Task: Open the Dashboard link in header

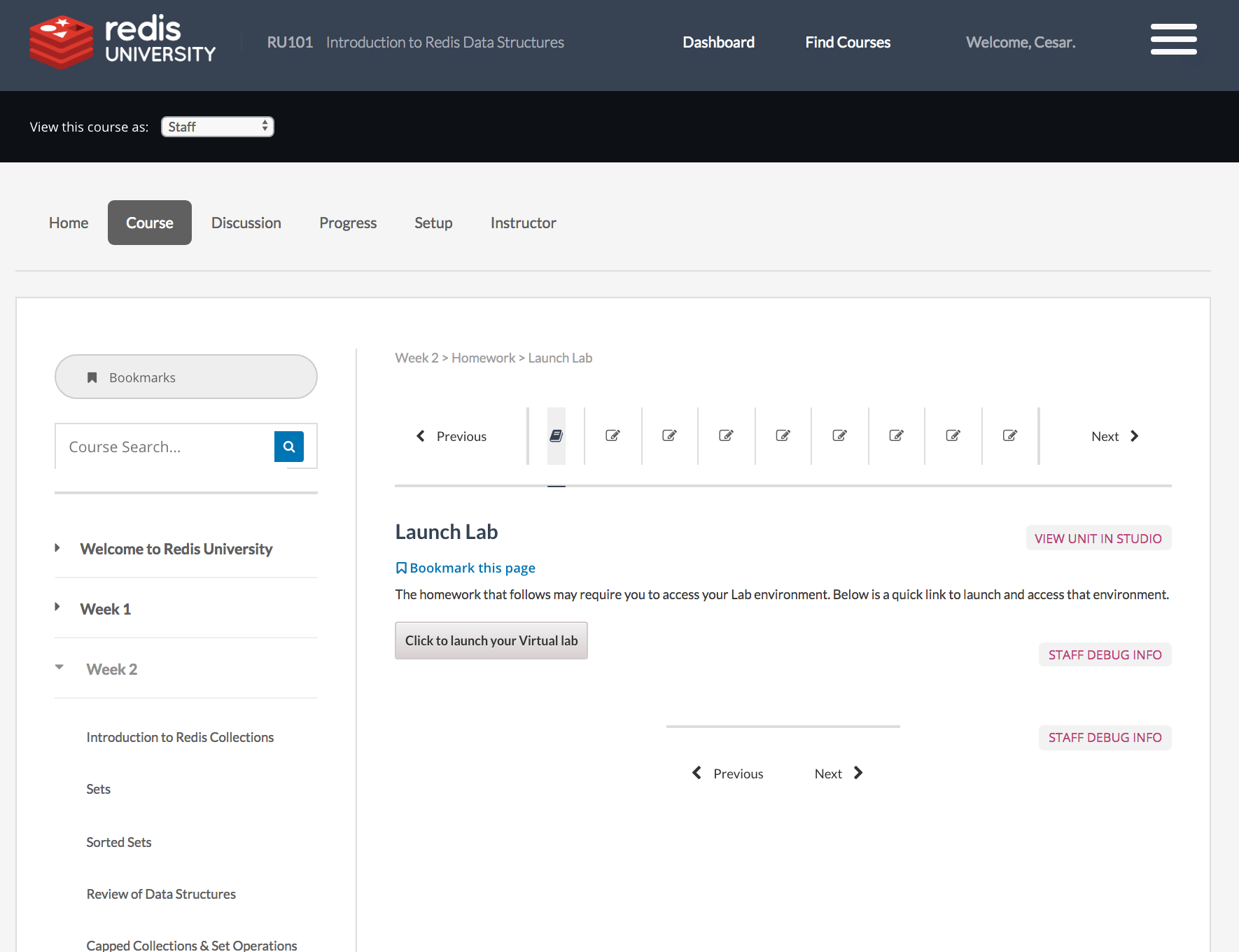Action: pyautogui.click(x=718, y=42)
